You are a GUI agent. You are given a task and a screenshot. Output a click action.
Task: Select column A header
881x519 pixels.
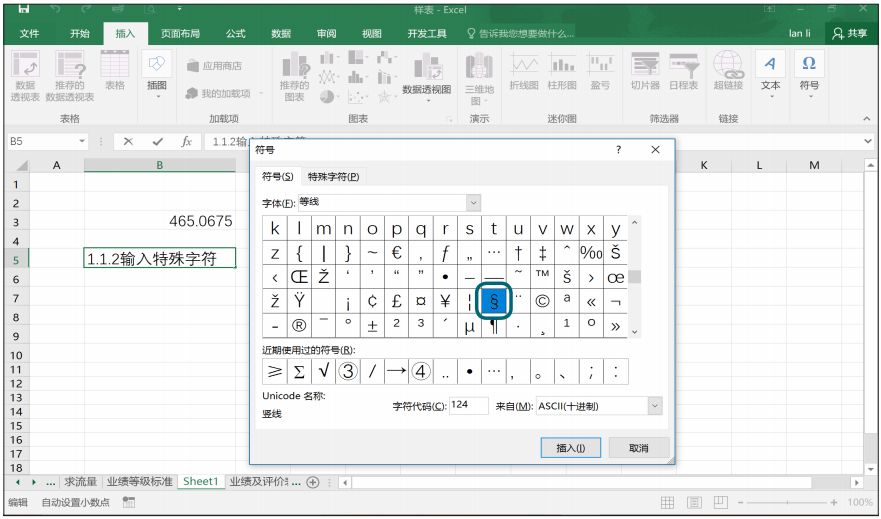[x=56, y=165]
